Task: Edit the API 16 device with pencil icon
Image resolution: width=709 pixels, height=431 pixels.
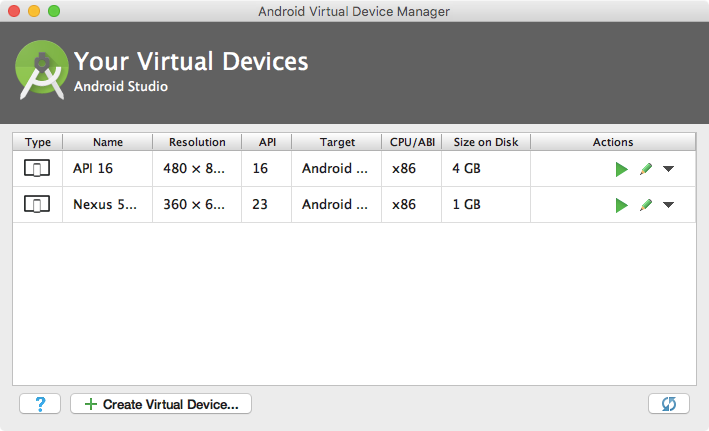Action: pos(646,169)
